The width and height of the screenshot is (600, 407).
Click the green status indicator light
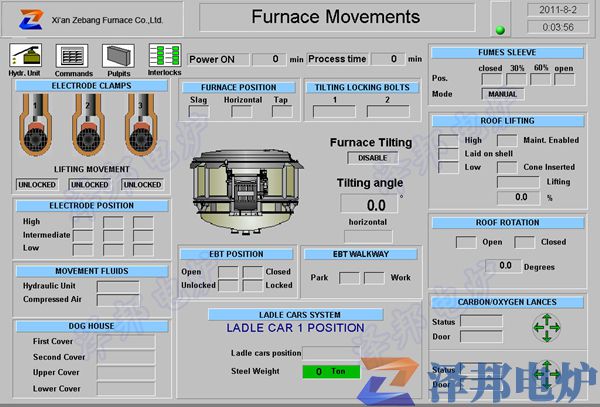(501, 30)
